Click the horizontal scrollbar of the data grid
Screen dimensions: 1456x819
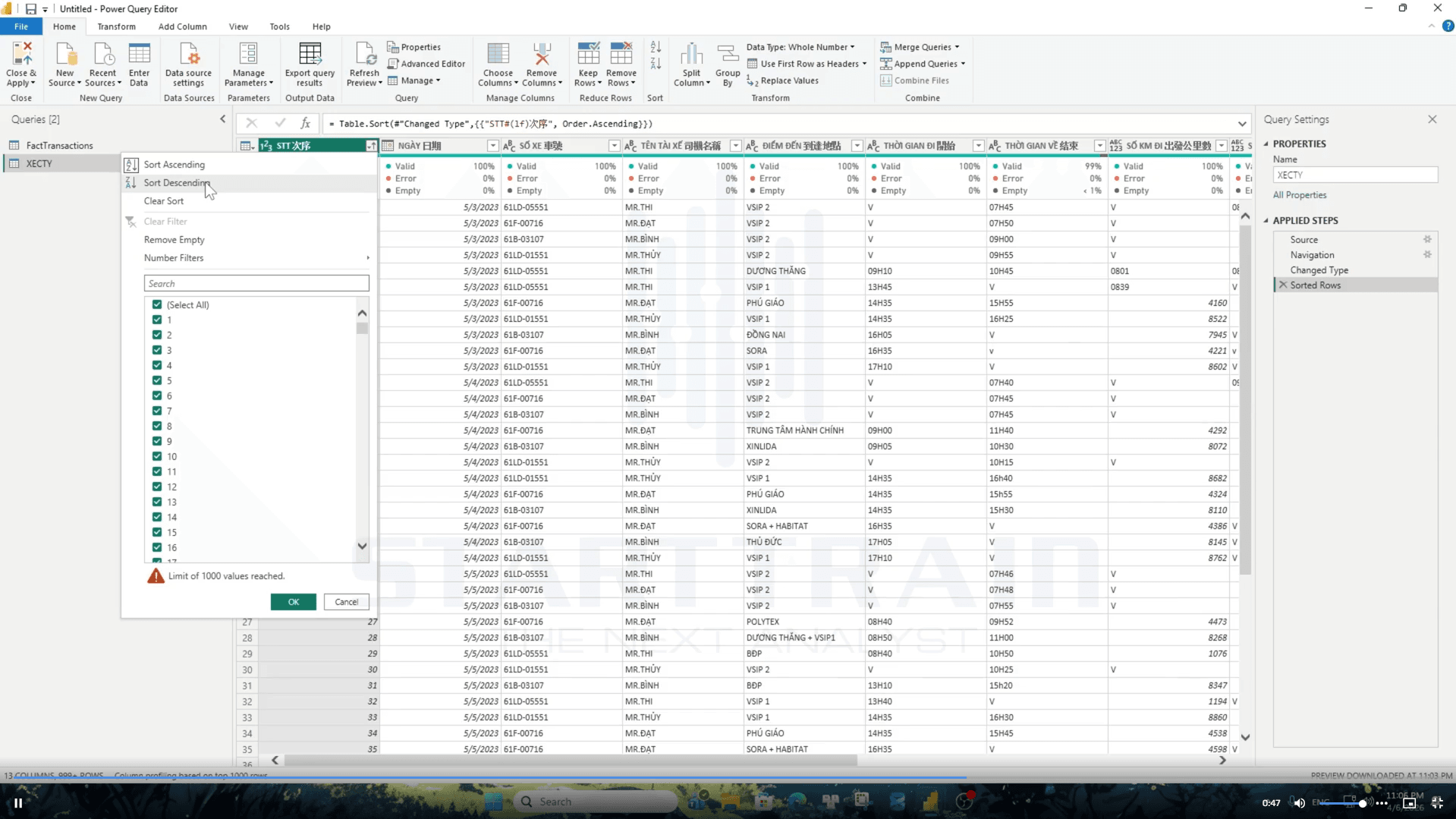point(570,760)
